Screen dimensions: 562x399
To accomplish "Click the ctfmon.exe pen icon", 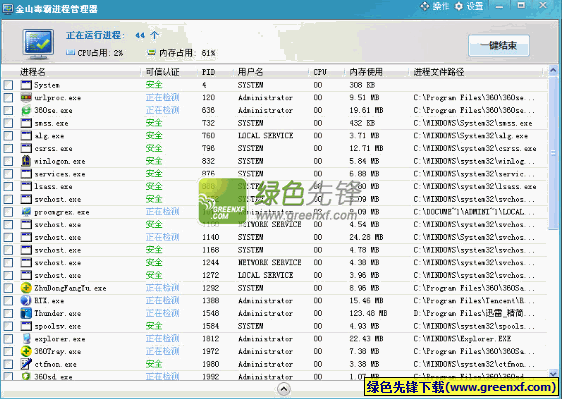I will click(x=26, y=364).
